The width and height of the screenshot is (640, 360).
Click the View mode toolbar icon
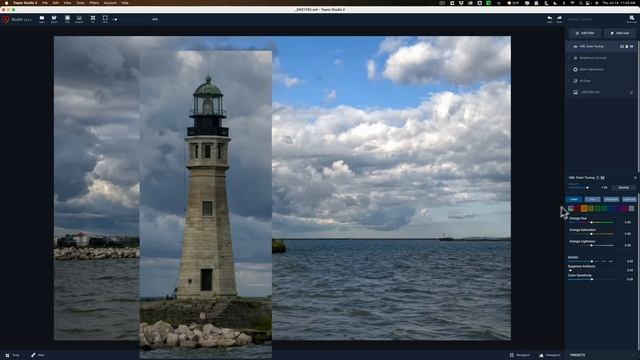coord(67,19)
